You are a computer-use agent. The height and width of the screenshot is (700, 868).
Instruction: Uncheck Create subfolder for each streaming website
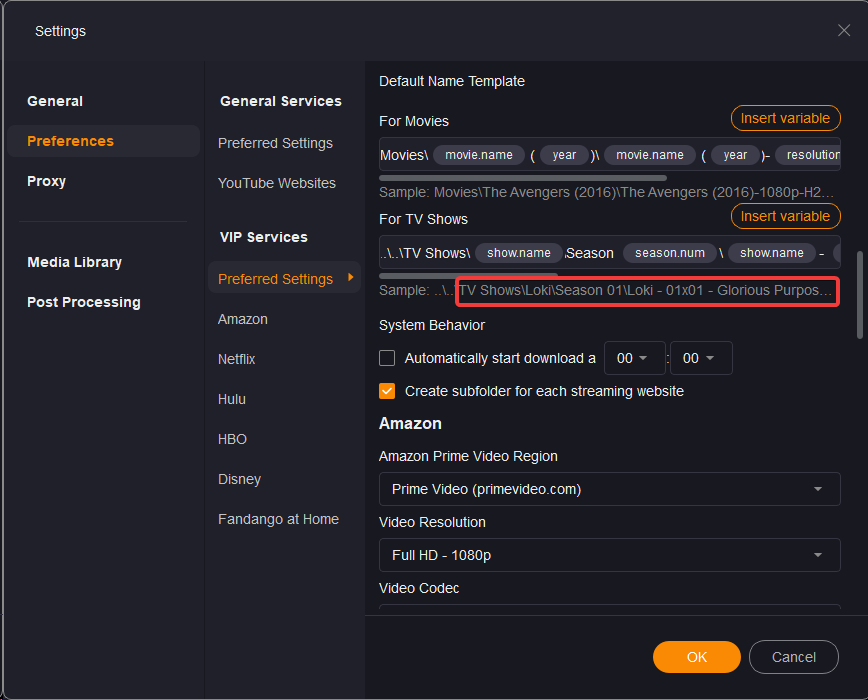point(387,391)
